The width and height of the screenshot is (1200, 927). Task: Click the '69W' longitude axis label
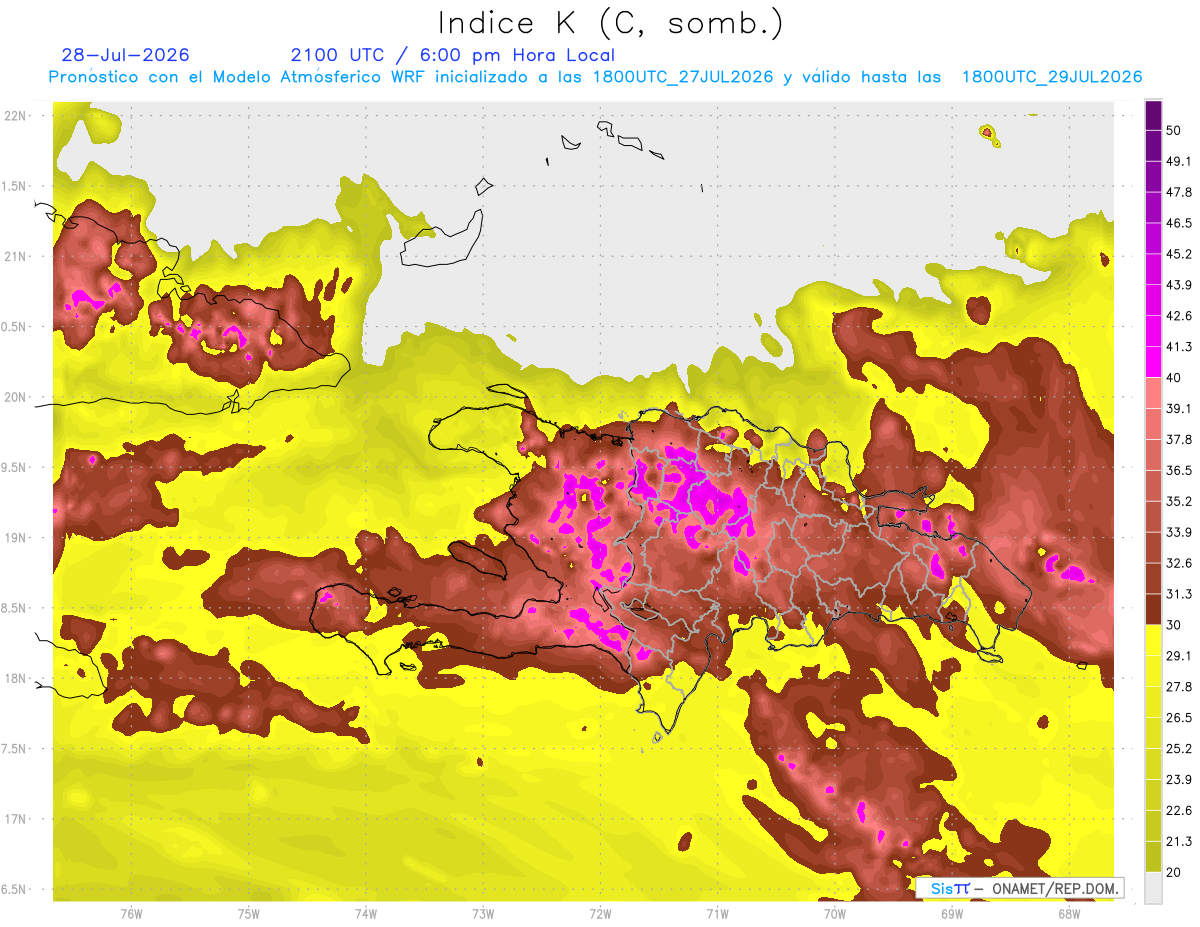tap(951, 913)
